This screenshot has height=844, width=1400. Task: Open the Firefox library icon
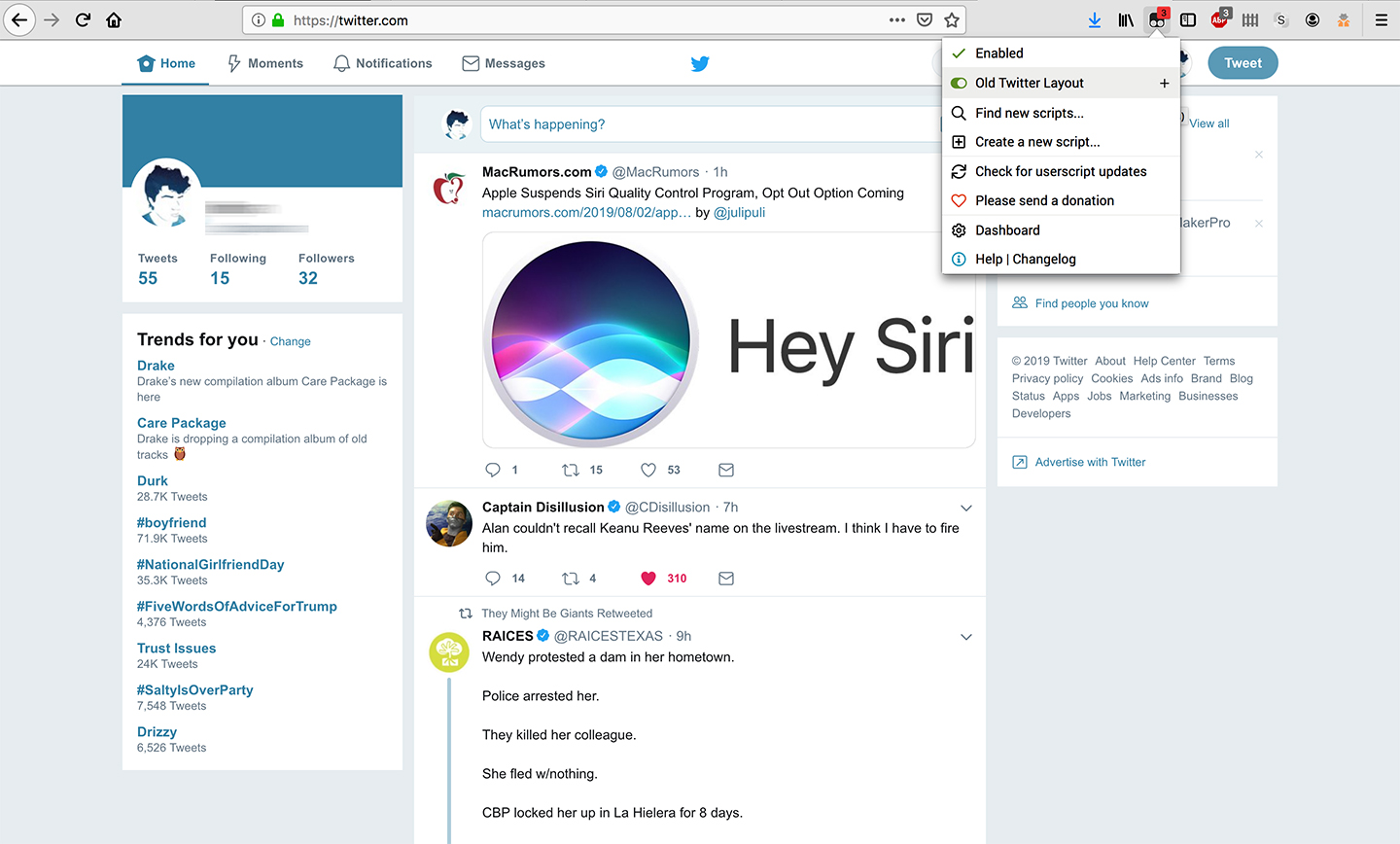point(1126,19)
